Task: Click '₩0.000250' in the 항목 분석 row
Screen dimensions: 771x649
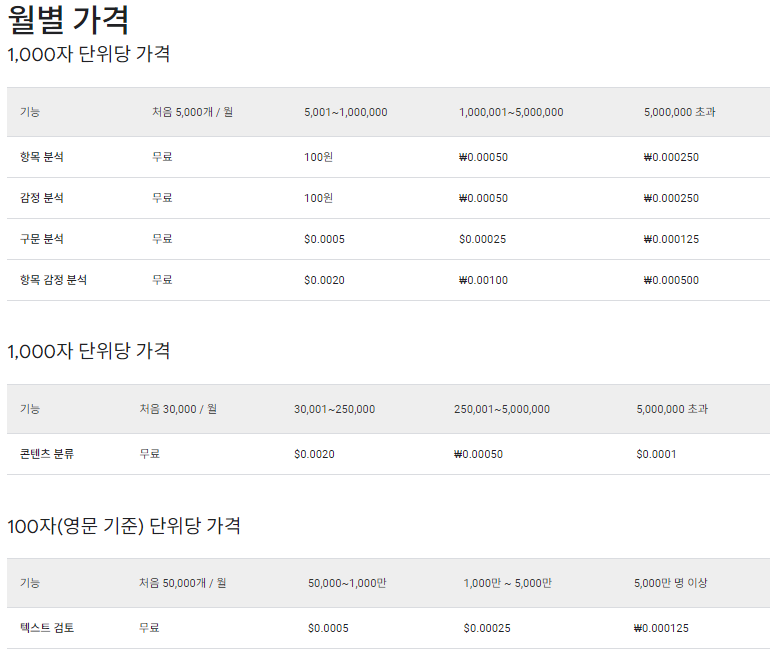Action: point(671,157)
